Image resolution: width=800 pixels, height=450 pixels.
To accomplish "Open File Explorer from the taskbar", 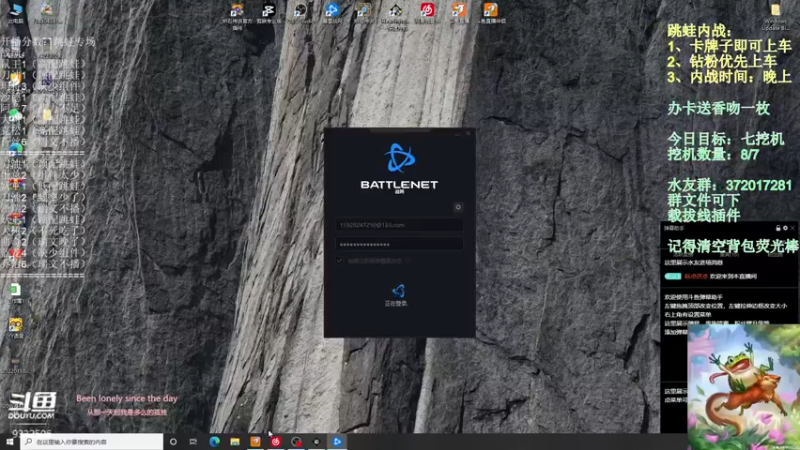I will (235, 442).
